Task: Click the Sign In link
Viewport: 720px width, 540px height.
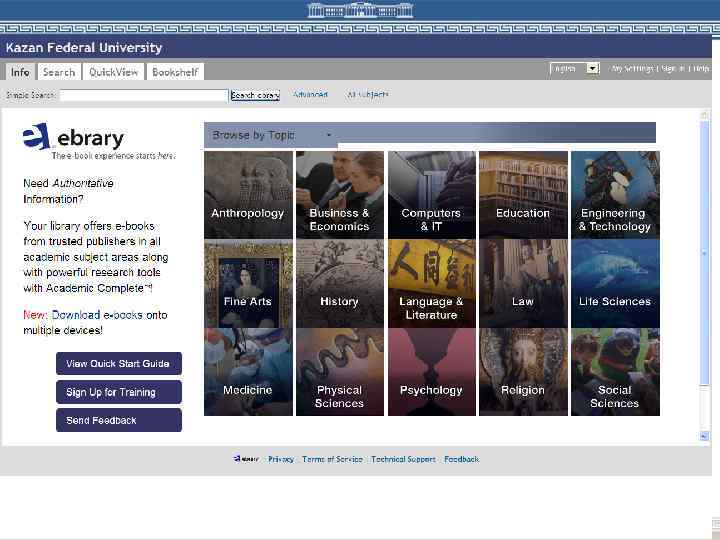Action: (674, 68)
